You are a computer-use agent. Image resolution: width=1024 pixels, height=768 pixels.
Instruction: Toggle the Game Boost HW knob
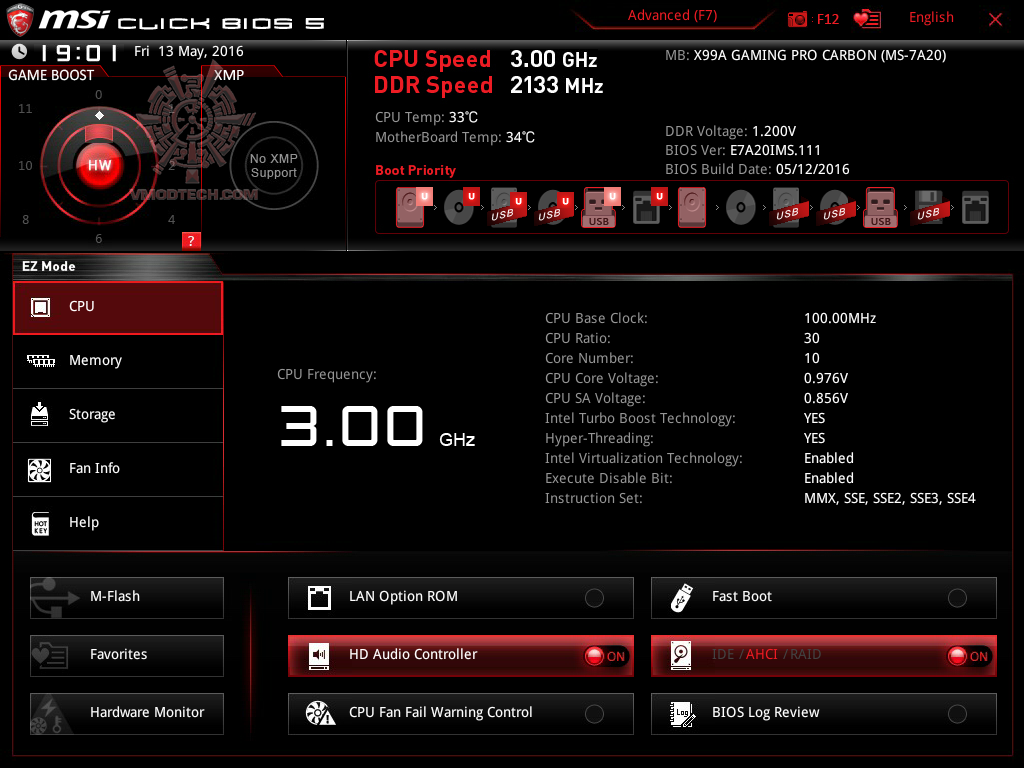tap(99, 165)
